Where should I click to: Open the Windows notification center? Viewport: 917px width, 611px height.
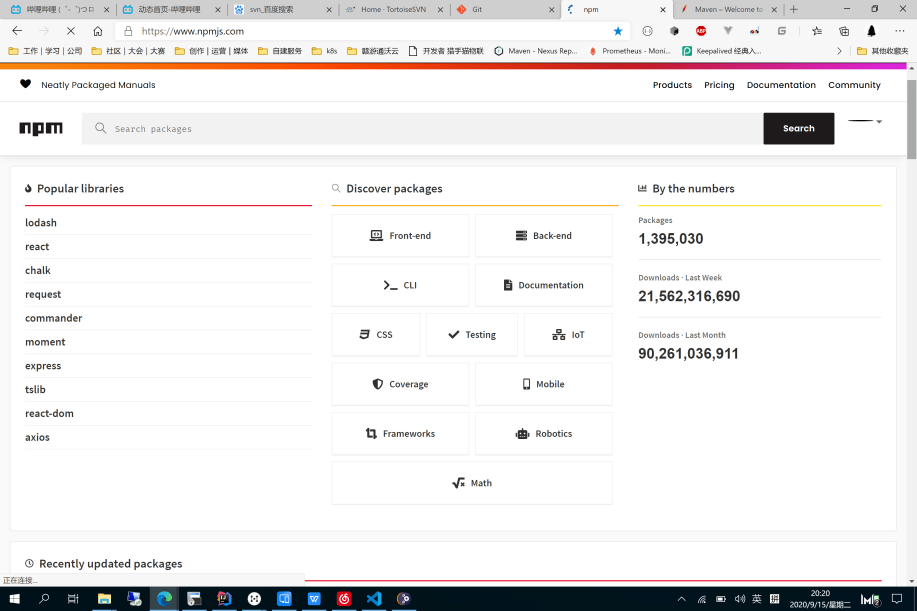pos(897,599)
